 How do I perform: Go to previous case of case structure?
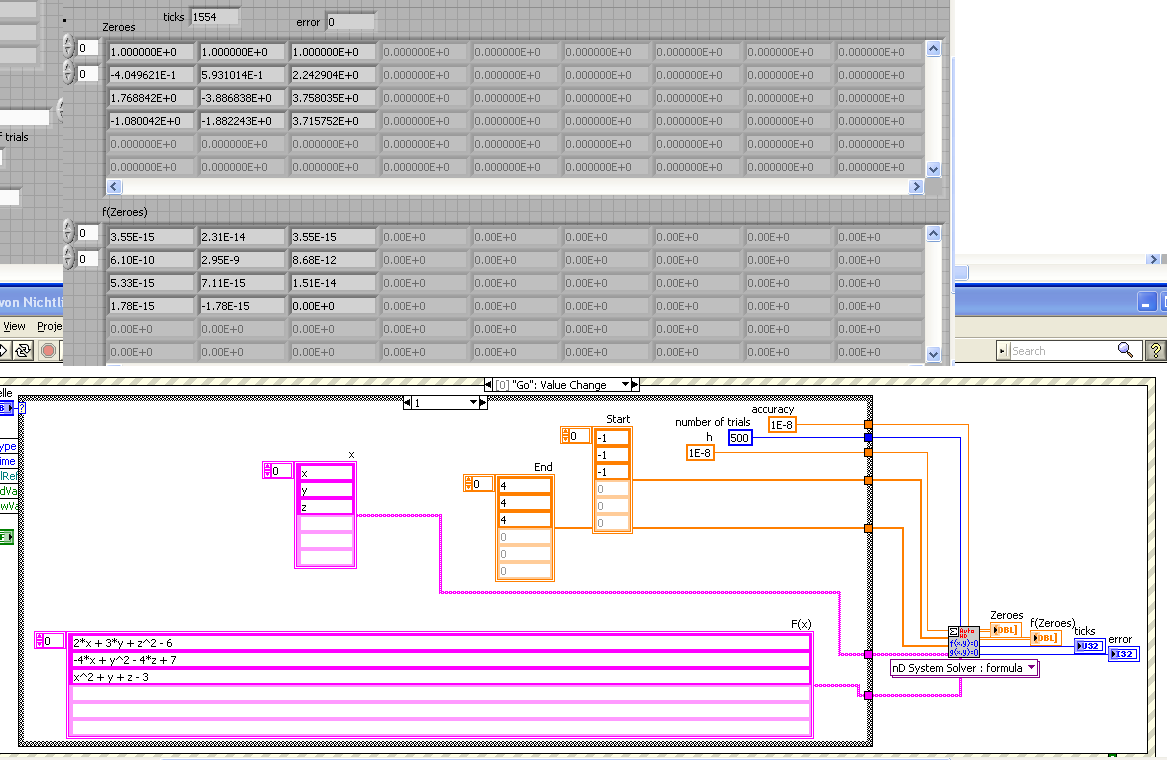407,403
